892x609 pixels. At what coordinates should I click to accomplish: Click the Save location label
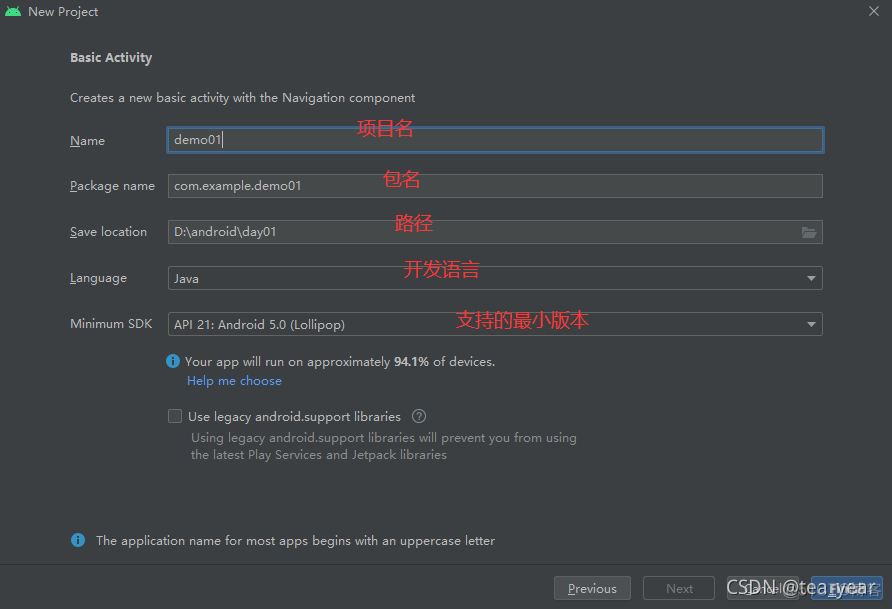[108, 232]
